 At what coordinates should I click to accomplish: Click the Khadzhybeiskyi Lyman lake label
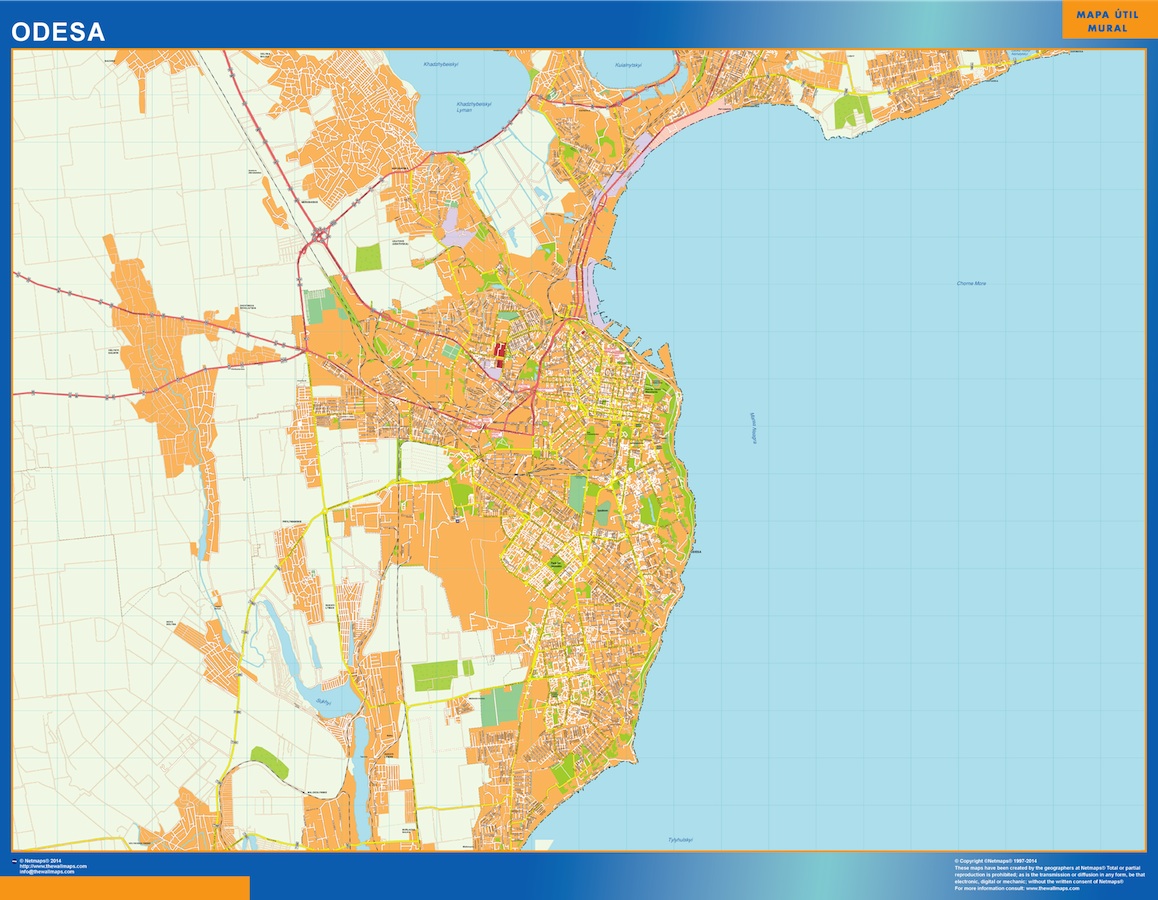tap(478, 105)
